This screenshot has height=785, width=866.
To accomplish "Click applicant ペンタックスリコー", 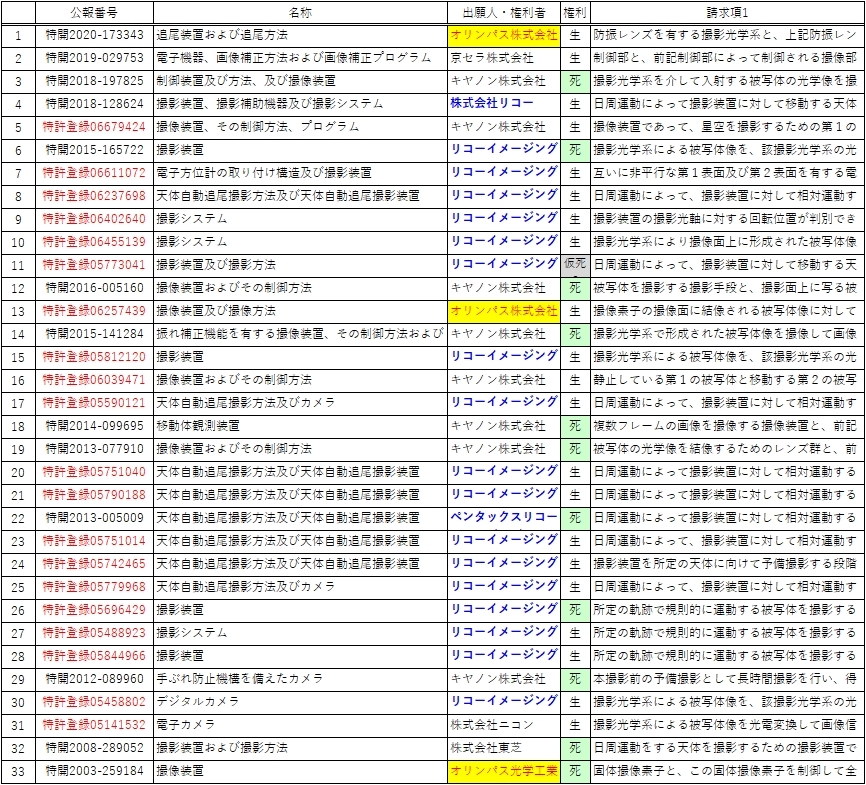I will click(x=504, y=517).
